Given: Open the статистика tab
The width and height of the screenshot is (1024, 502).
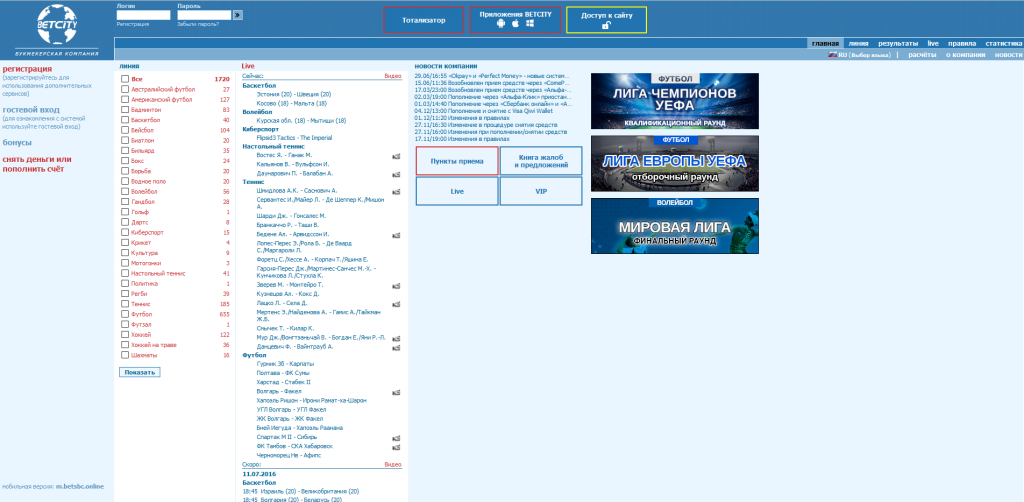Looking at the screenshot, I should [x=1002, y=44].
